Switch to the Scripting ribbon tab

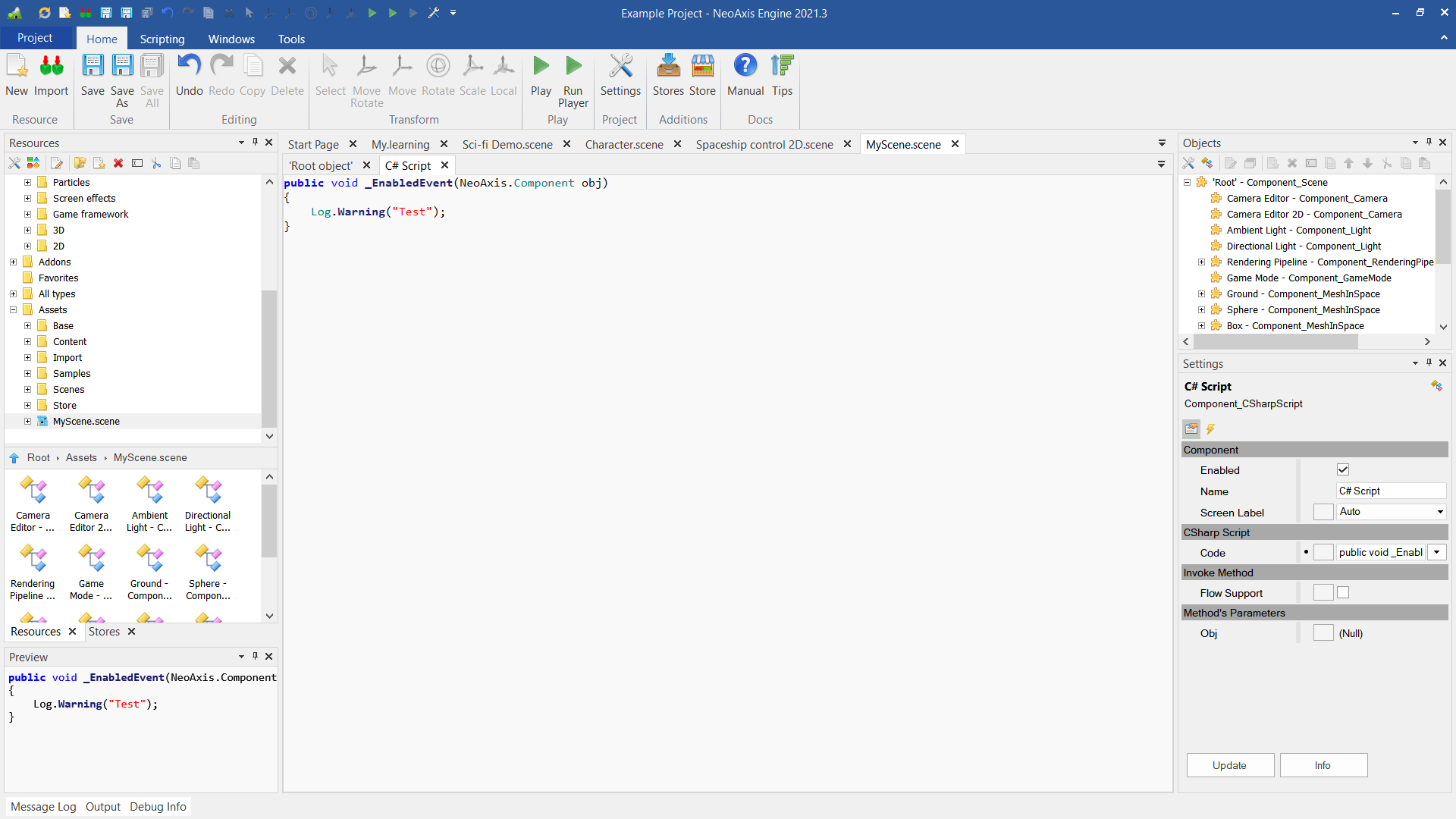click(x=162, y=39)
